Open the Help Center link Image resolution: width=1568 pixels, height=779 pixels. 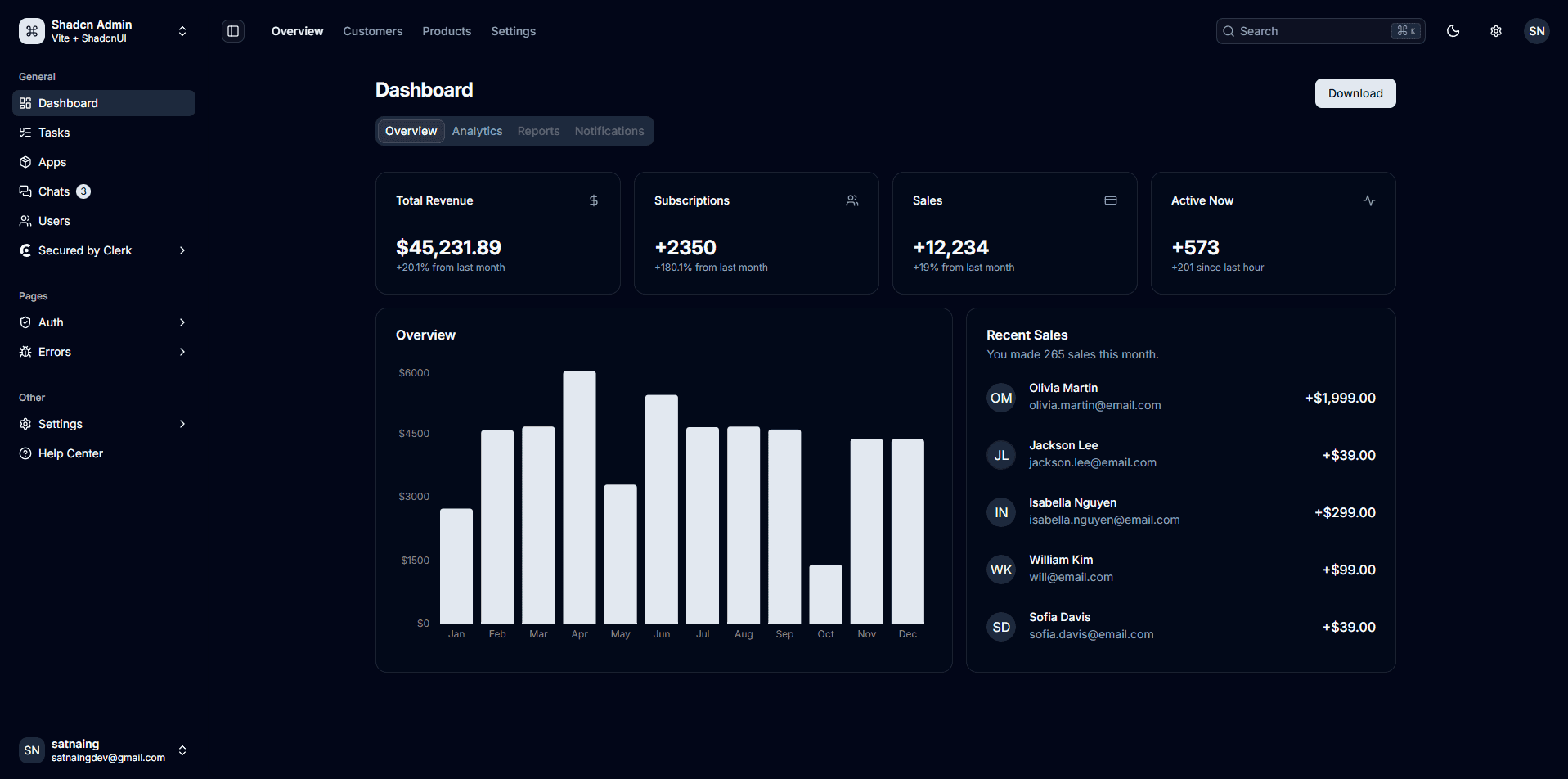point(70,453)
